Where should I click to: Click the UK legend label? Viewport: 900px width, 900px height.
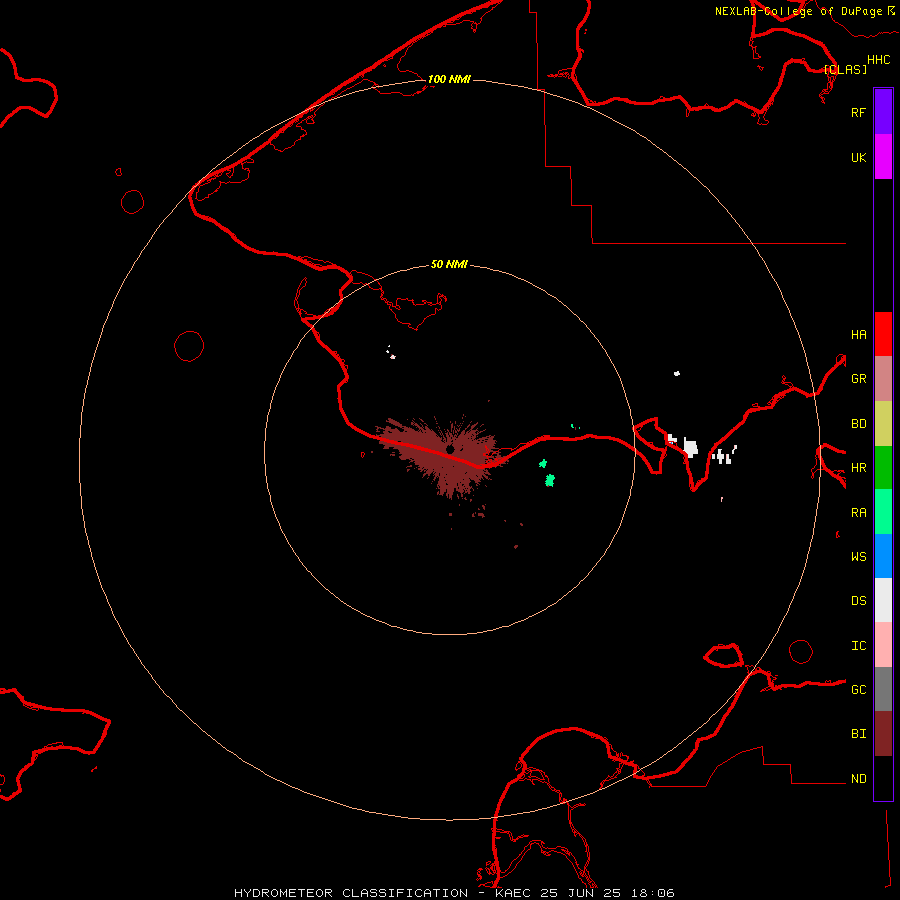point(859,157)
